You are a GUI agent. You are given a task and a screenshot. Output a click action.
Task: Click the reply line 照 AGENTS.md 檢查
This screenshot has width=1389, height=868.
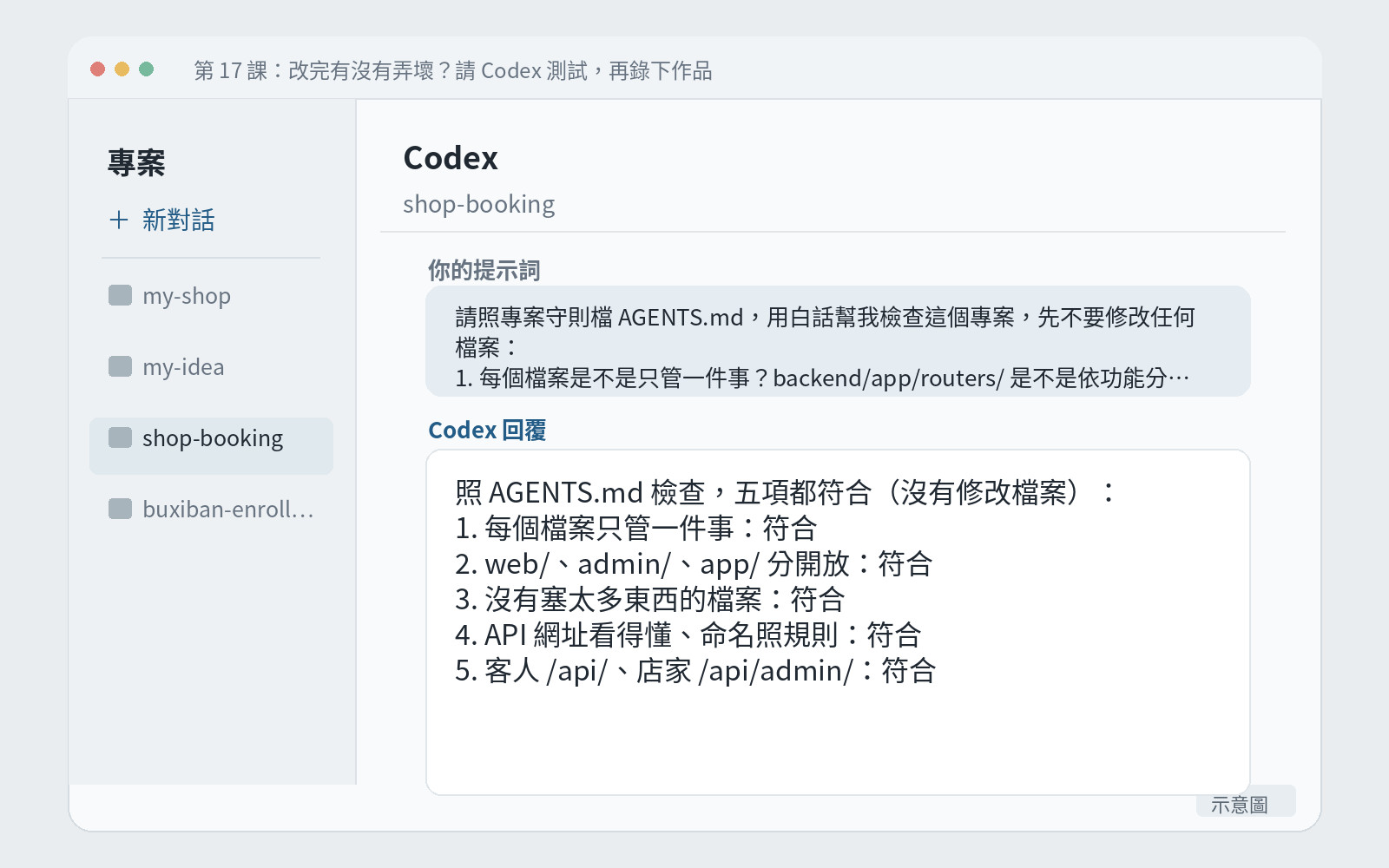[x=785, y=493]
